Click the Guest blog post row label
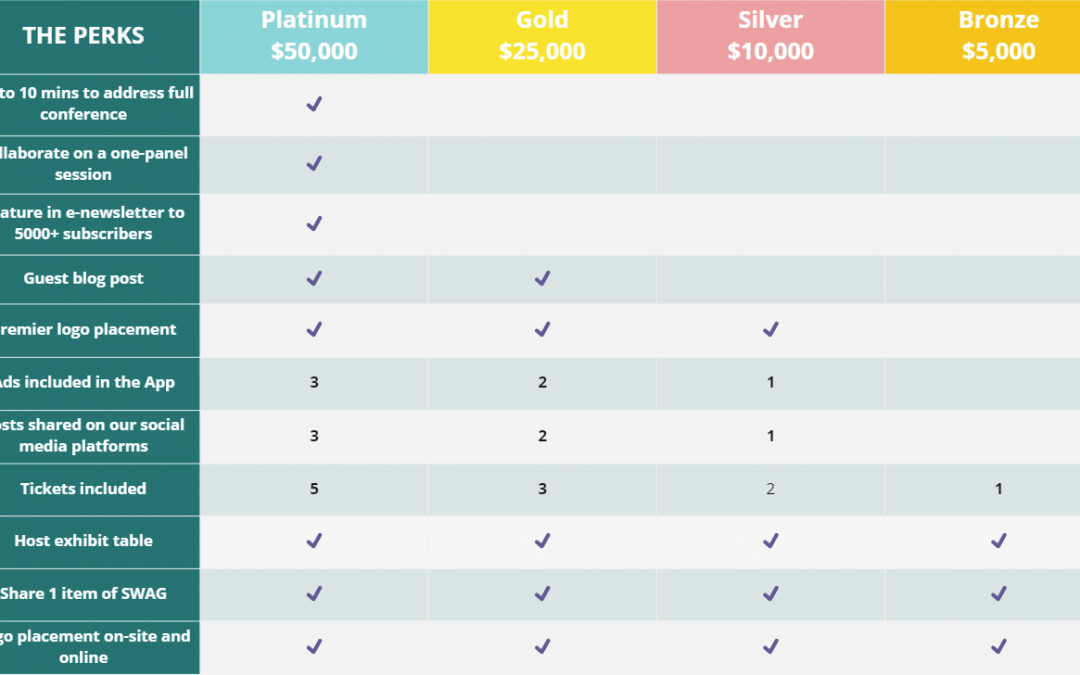 click(83, 278)
